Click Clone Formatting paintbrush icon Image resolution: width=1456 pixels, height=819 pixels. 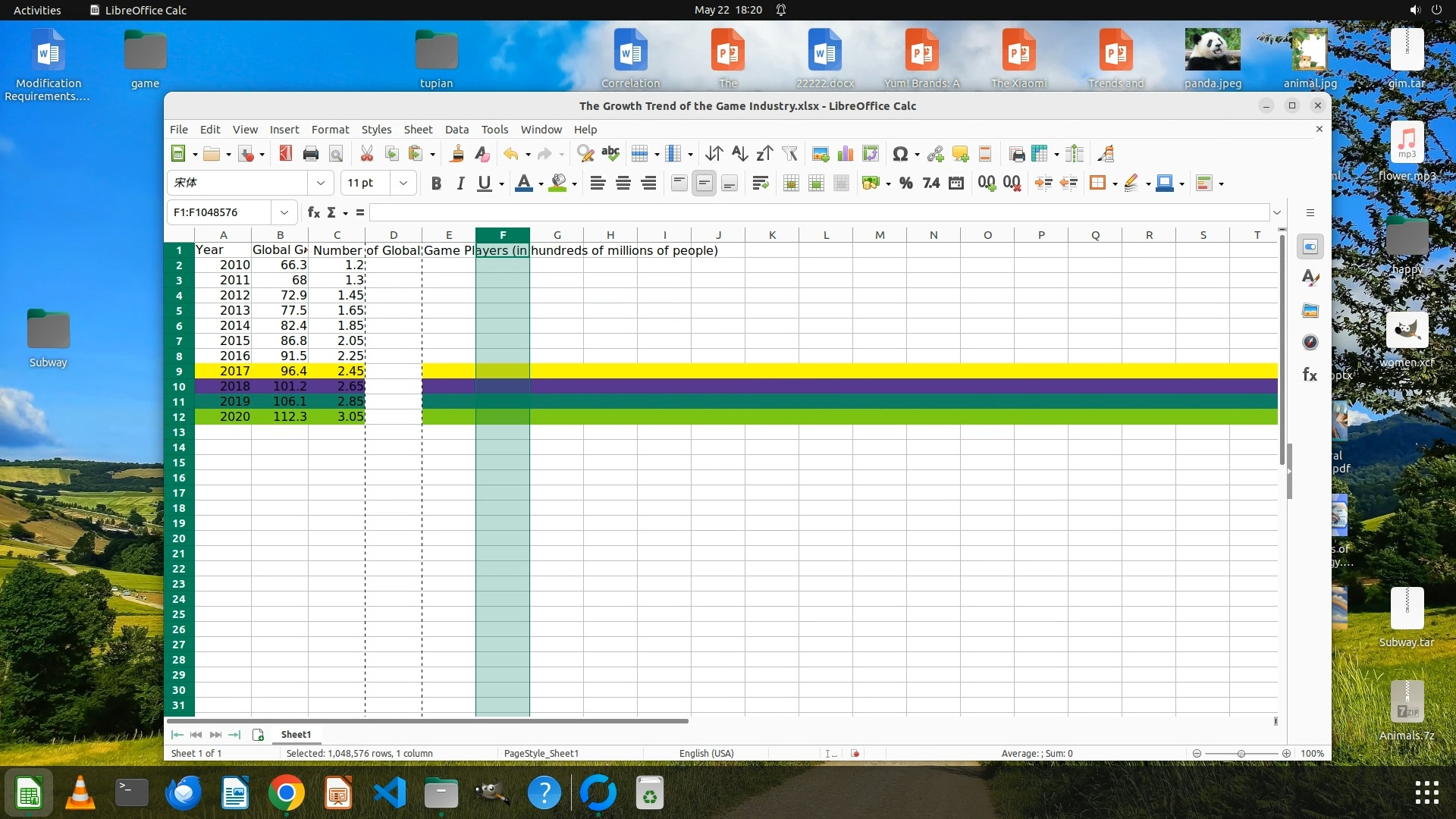[457, 154]
